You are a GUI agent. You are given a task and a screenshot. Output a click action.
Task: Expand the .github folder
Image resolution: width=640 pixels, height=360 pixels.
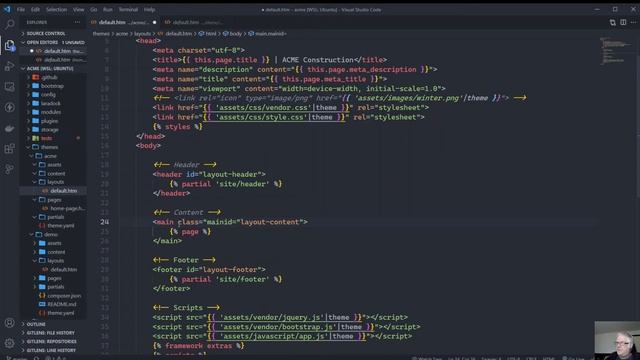pyautogui.click(x=49, y=77)
